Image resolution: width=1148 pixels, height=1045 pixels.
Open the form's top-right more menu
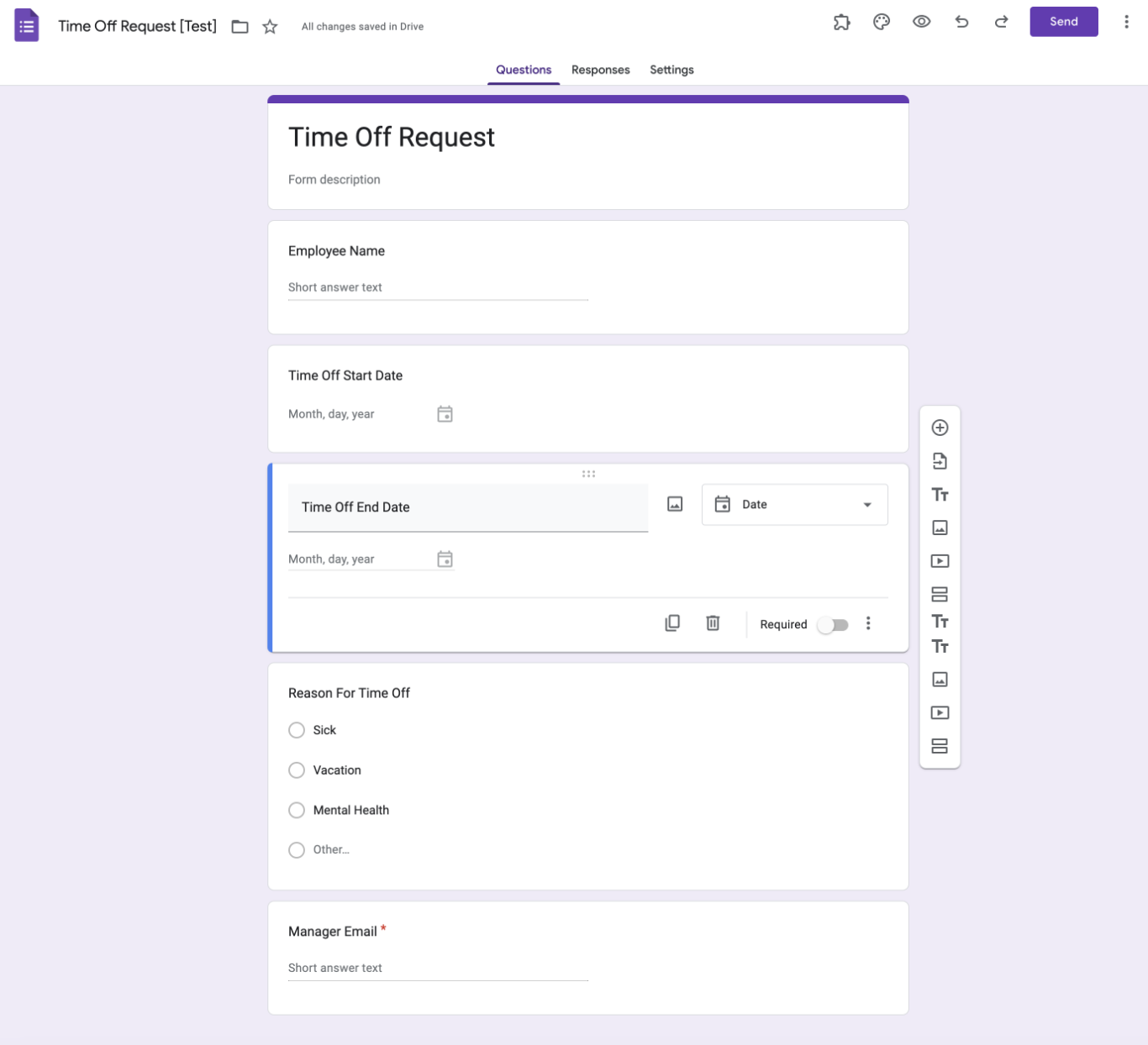tap(1126, 23)
